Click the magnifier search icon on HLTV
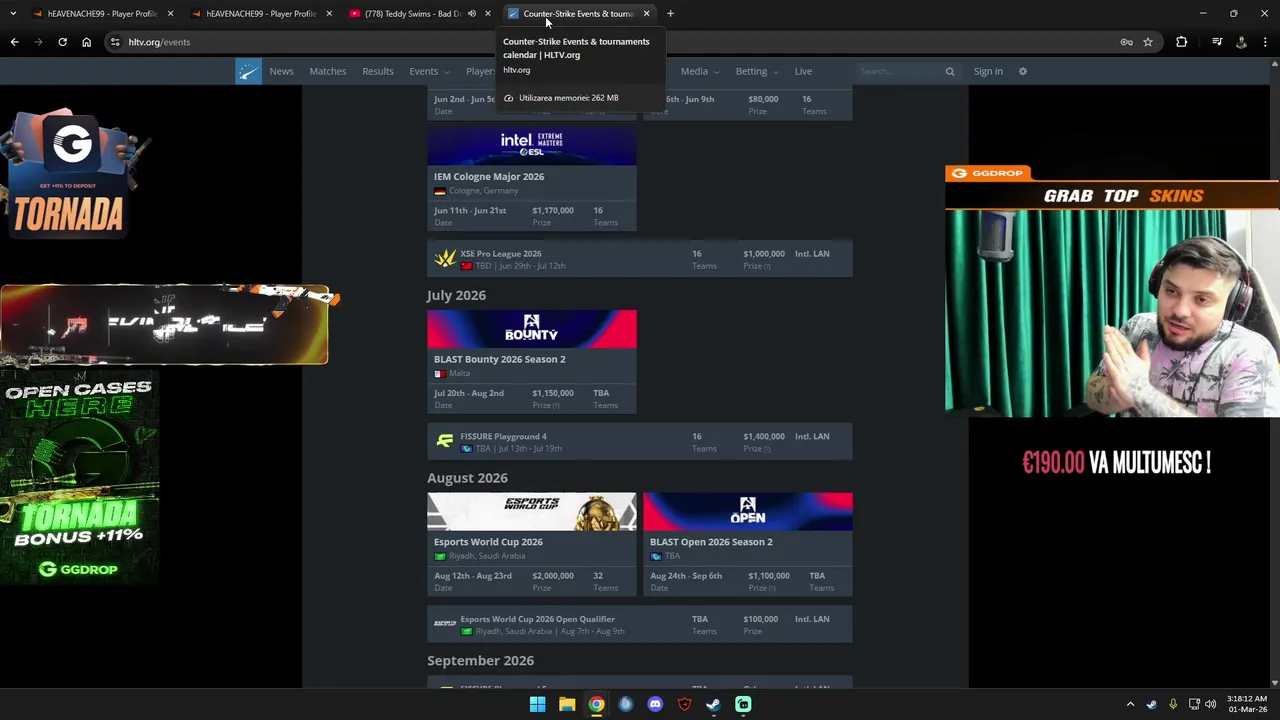 click(950, 71)
